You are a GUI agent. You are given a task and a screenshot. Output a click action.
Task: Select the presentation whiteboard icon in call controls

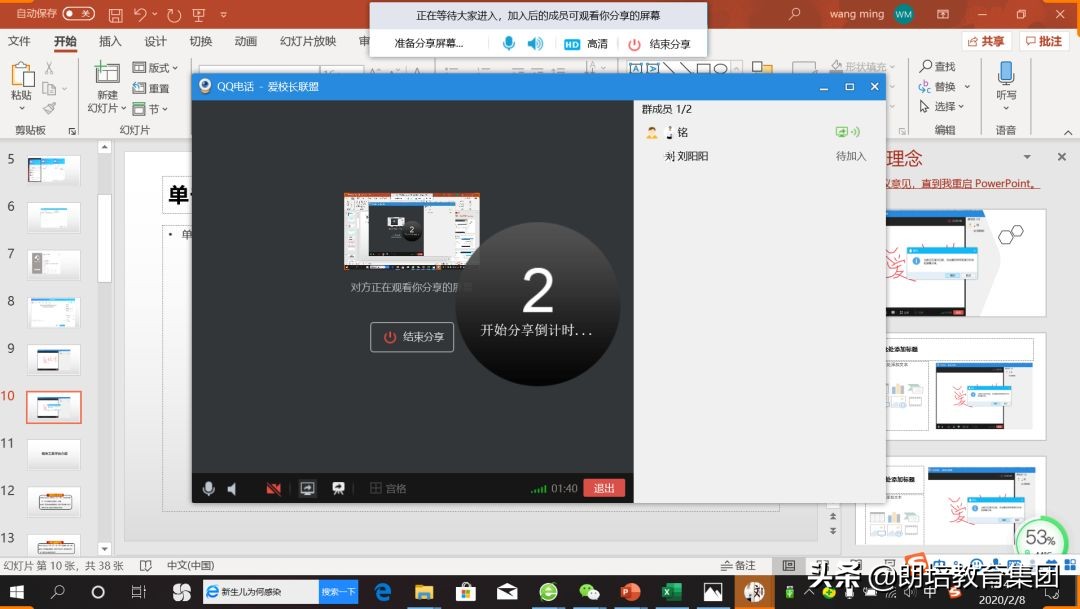point(339,488)
